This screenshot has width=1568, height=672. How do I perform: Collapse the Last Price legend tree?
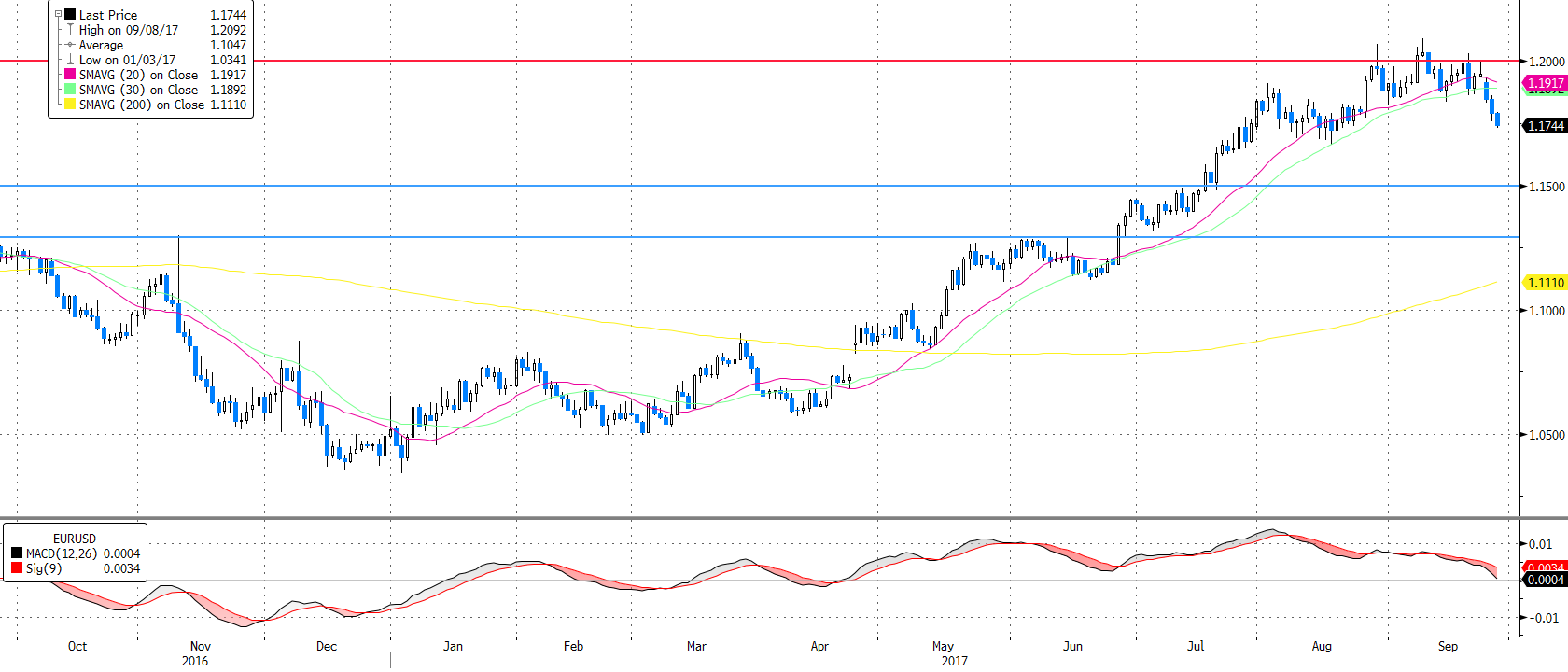point(58,15)
